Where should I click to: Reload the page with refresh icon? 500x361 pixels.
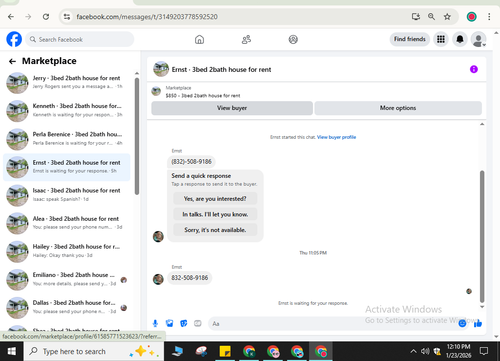click(46, 17)
